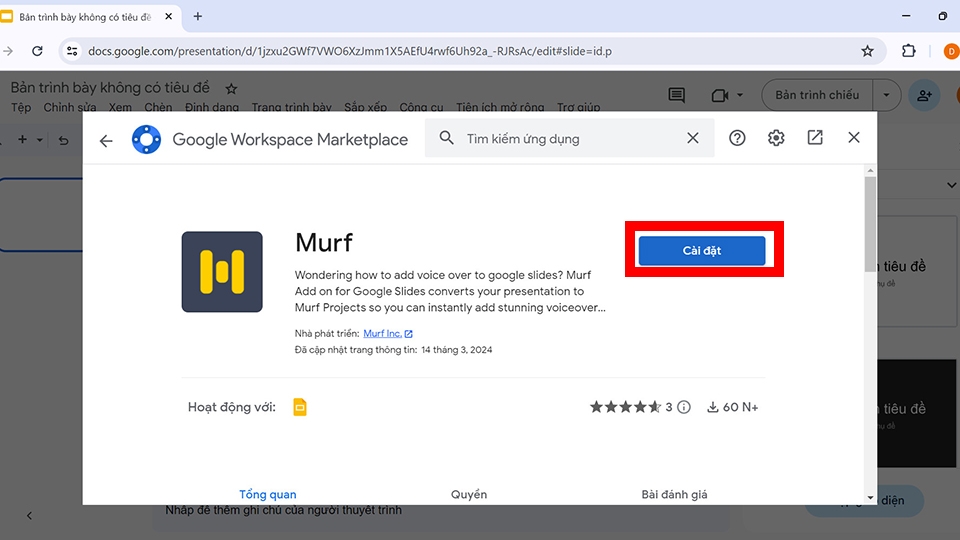Focus the Tìm kiếm ứng dụng search box
960x540 pixels.
[x=569, y=138]
